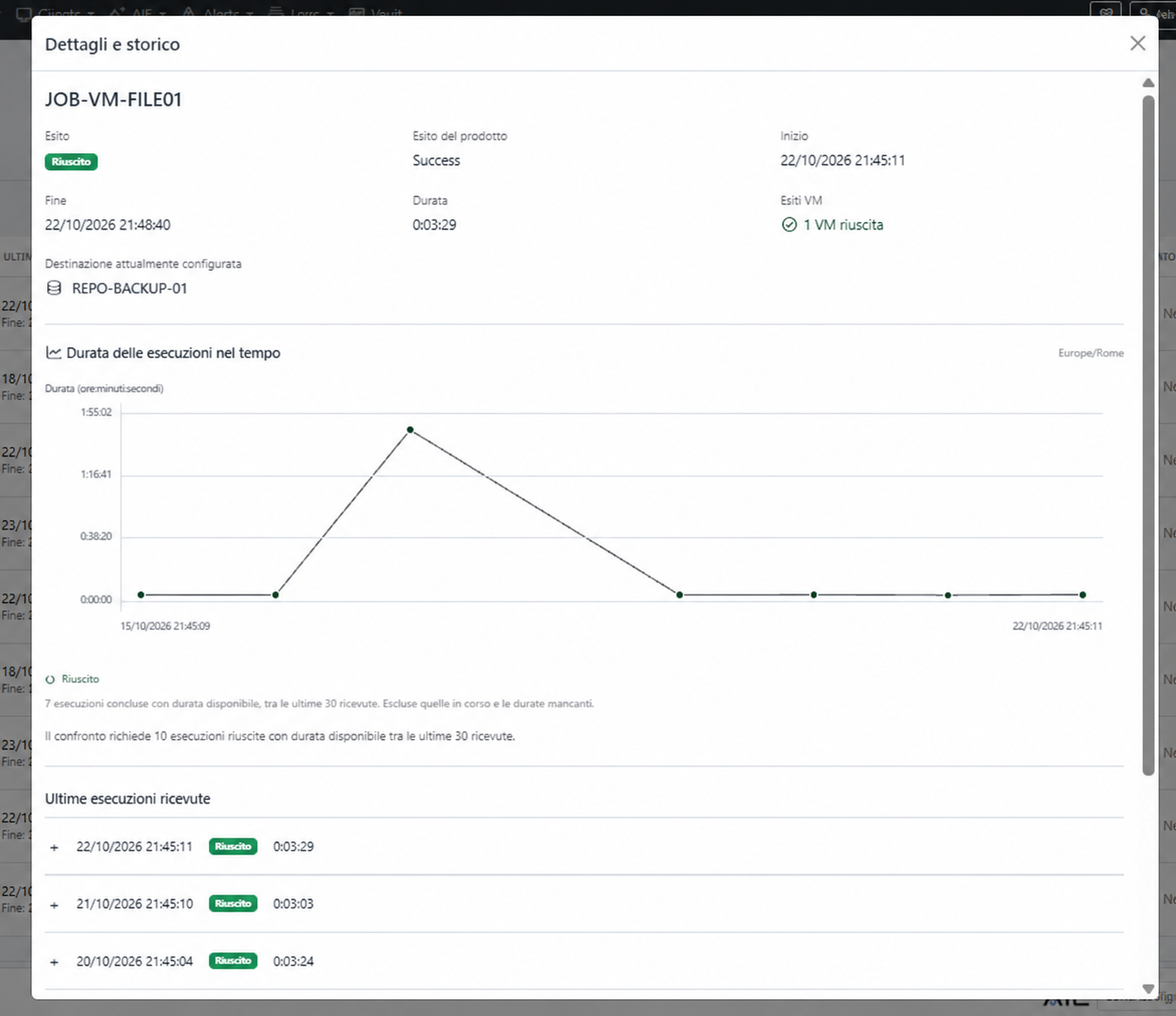Click the Riuscito badge in the 22/10/2026 row

pyautogui.click(x=233, y=846)
